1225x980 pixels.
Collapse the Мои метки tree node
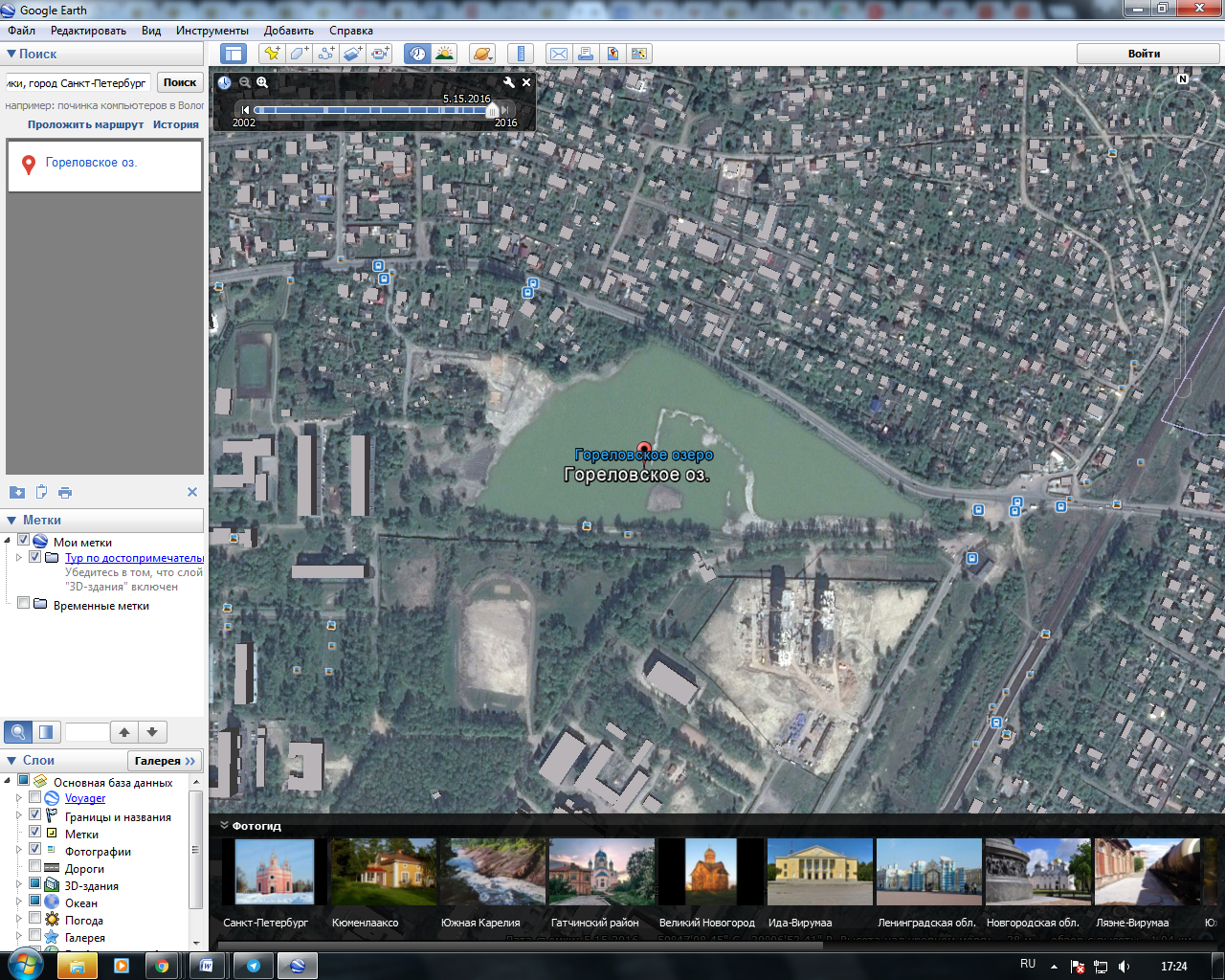pos(9,542)
